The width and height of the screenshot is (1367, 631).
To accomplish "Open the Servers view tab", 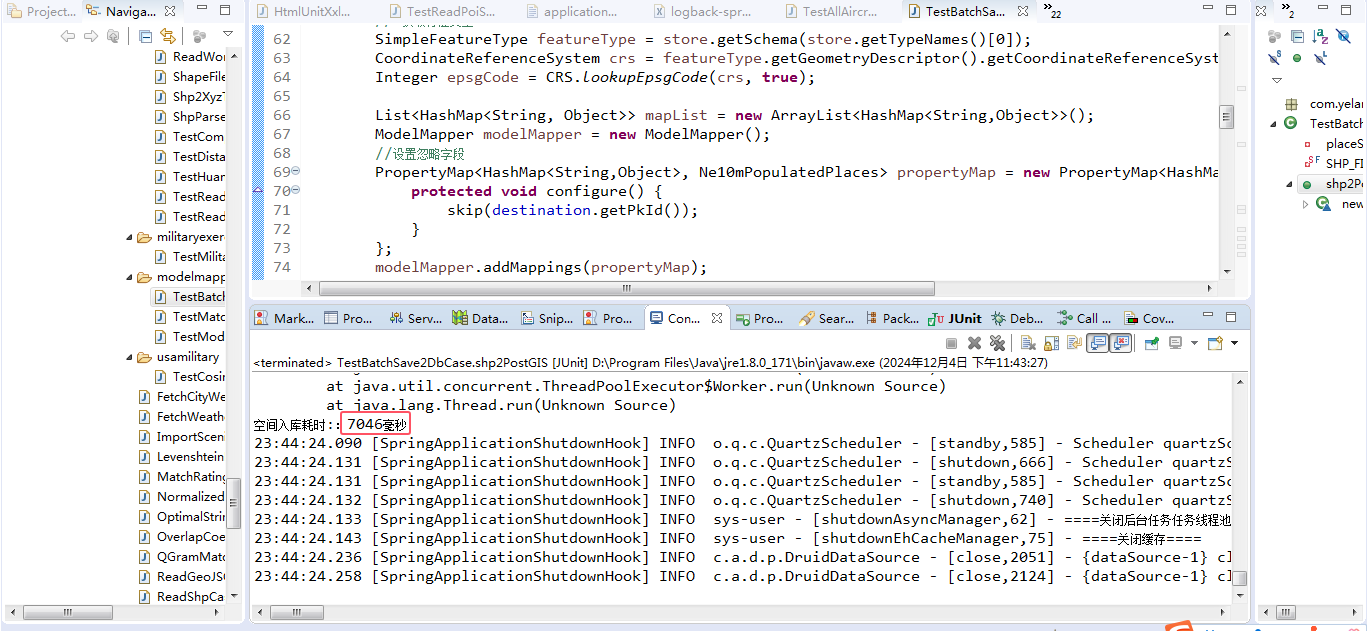I will tap(414, 318).
